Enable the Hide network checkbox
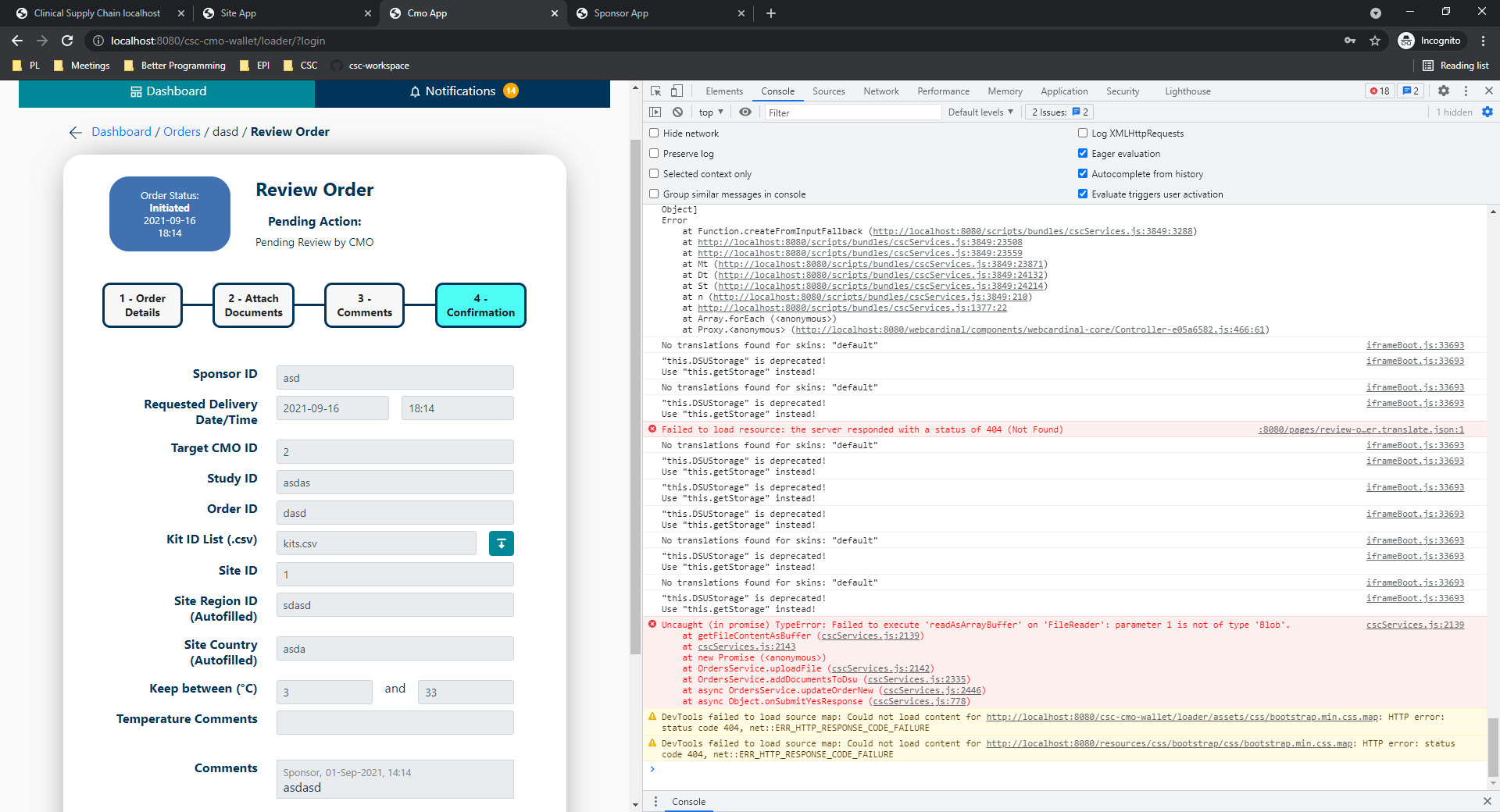Image resolution: width=1500 pixels, height=812 pixels. [x=654, y=133]
